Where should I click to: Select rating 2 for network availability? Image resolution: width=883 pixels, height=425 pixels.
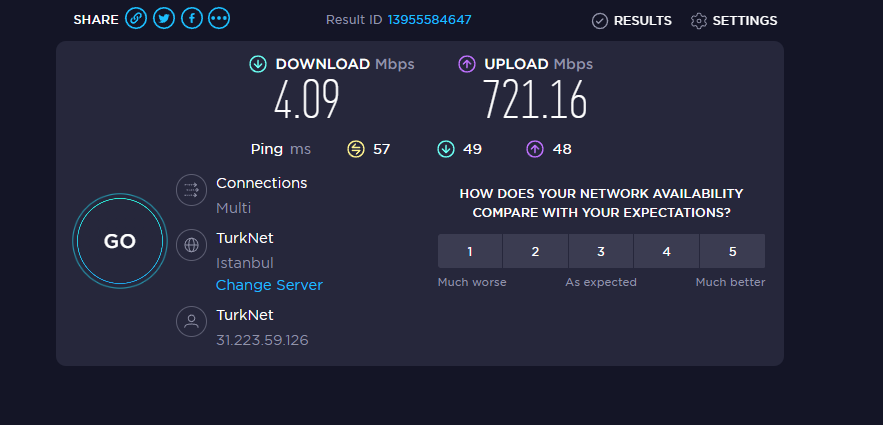(x=536, y=251)
